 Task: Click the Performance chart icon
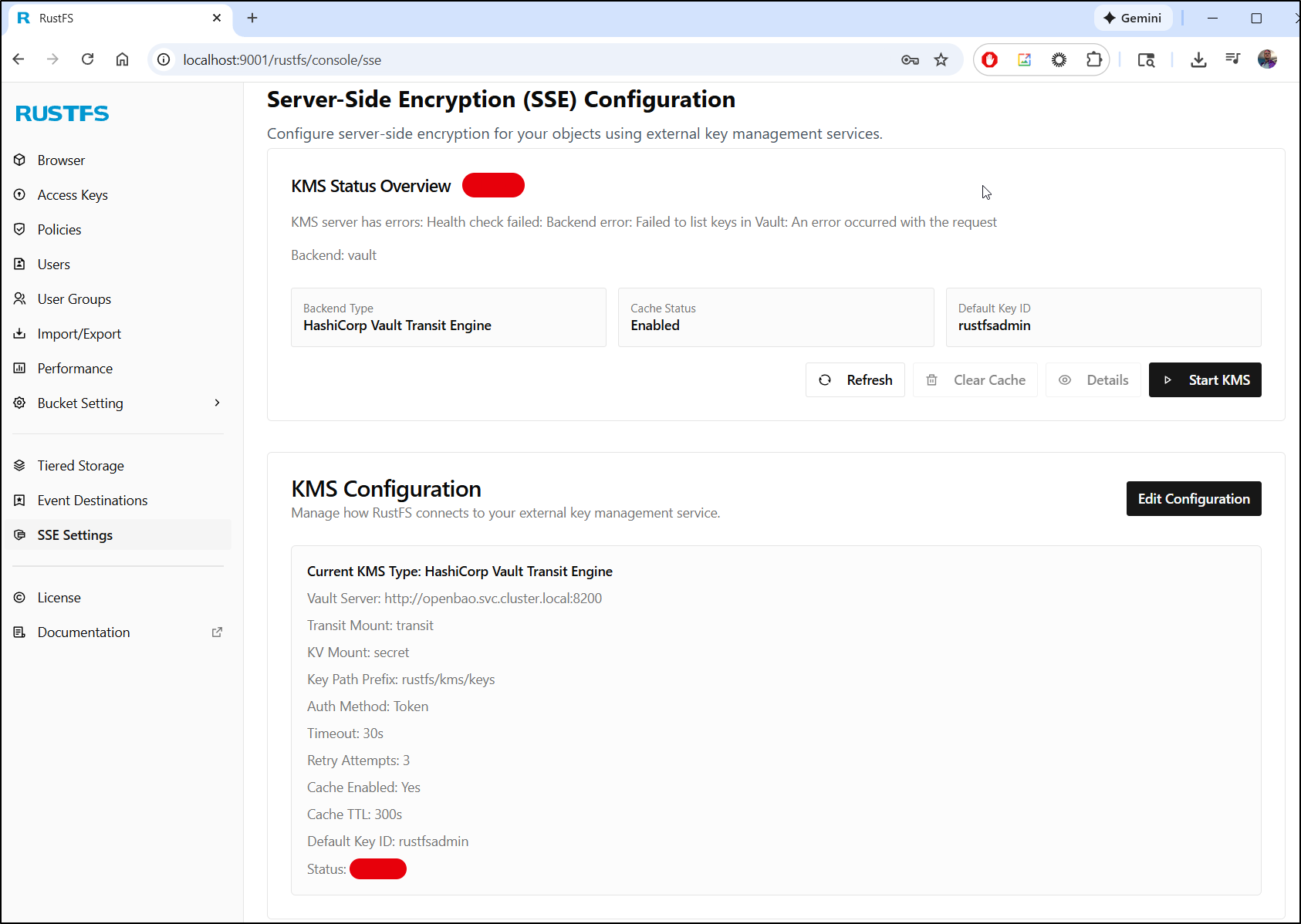pos(20,368)
